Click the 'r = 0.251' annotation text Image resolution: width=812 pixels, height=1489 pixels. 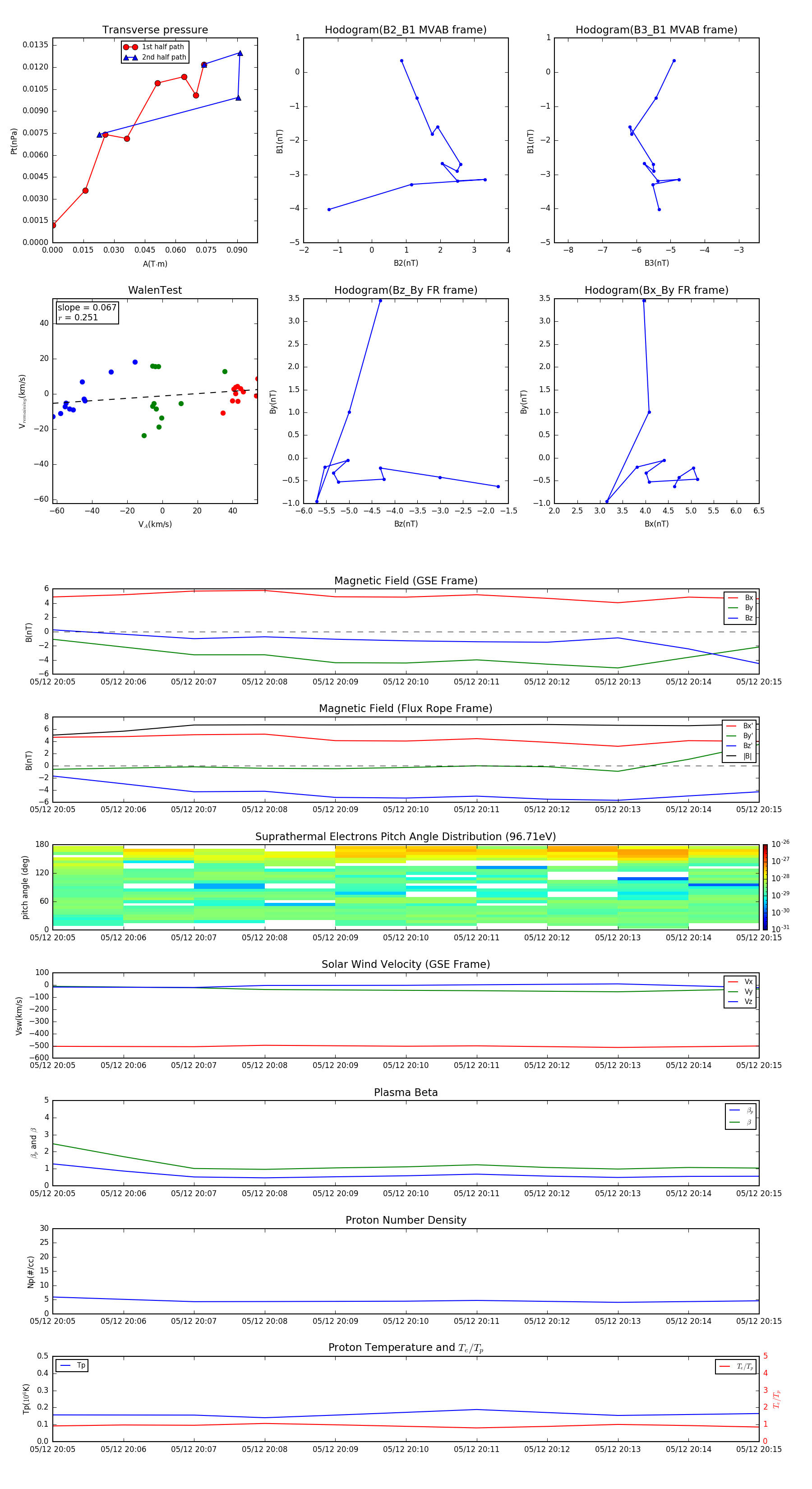[78, 317]
